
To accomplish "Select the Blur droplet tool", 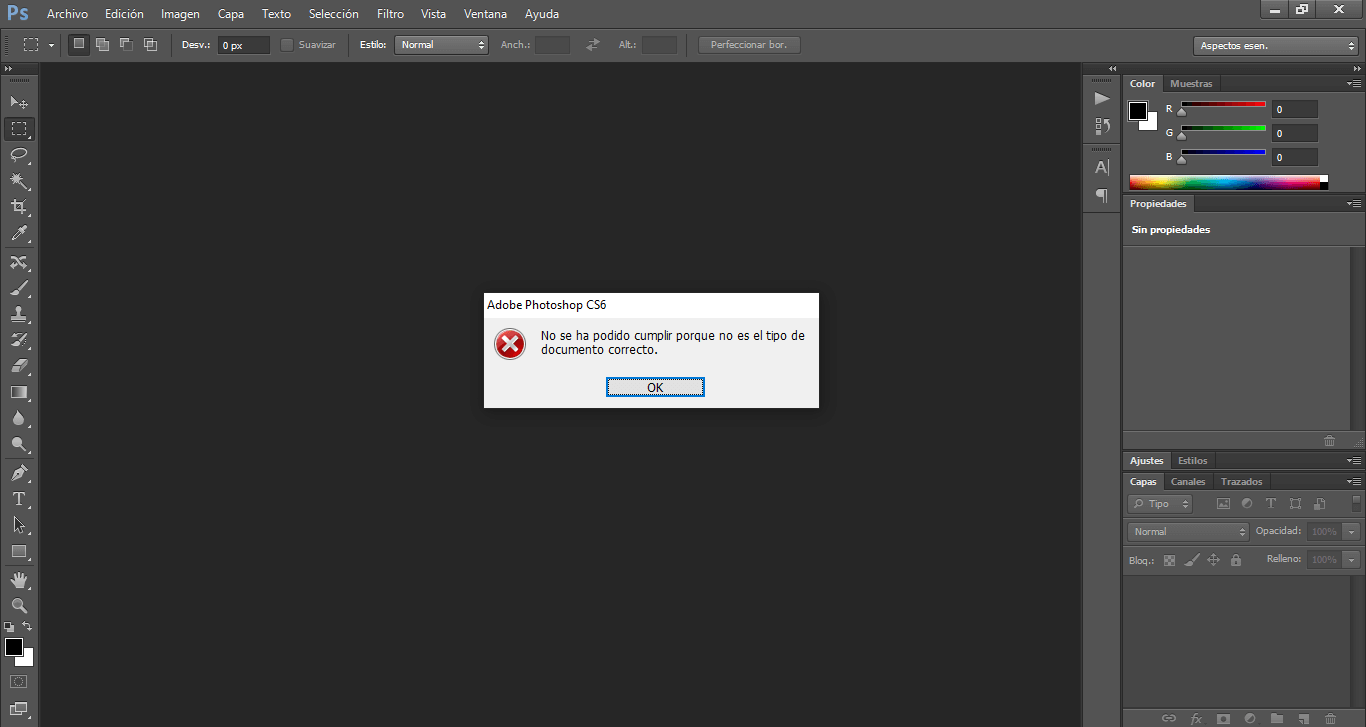I will tap(19, 418).
